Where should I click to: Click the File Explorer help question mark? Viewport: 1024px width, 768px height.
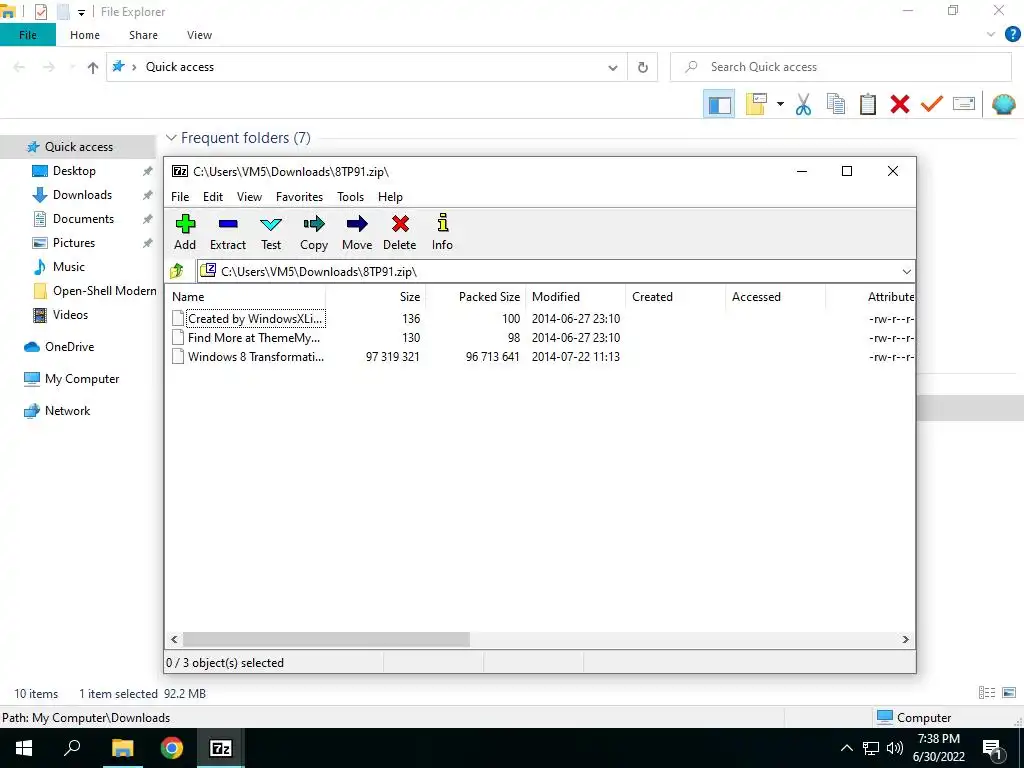(1012, 35)
